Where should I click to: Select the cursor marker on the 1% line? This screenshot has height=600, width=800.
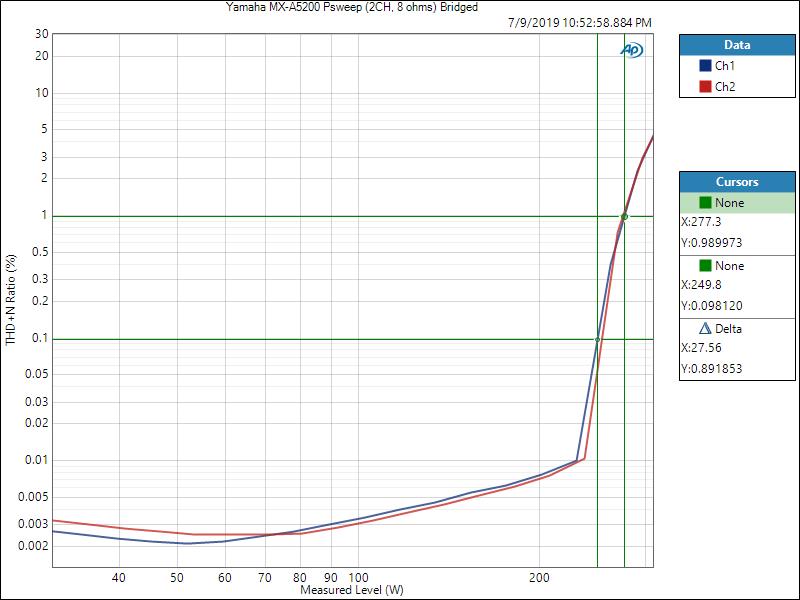pyautogui.click(x=624, y=216)
